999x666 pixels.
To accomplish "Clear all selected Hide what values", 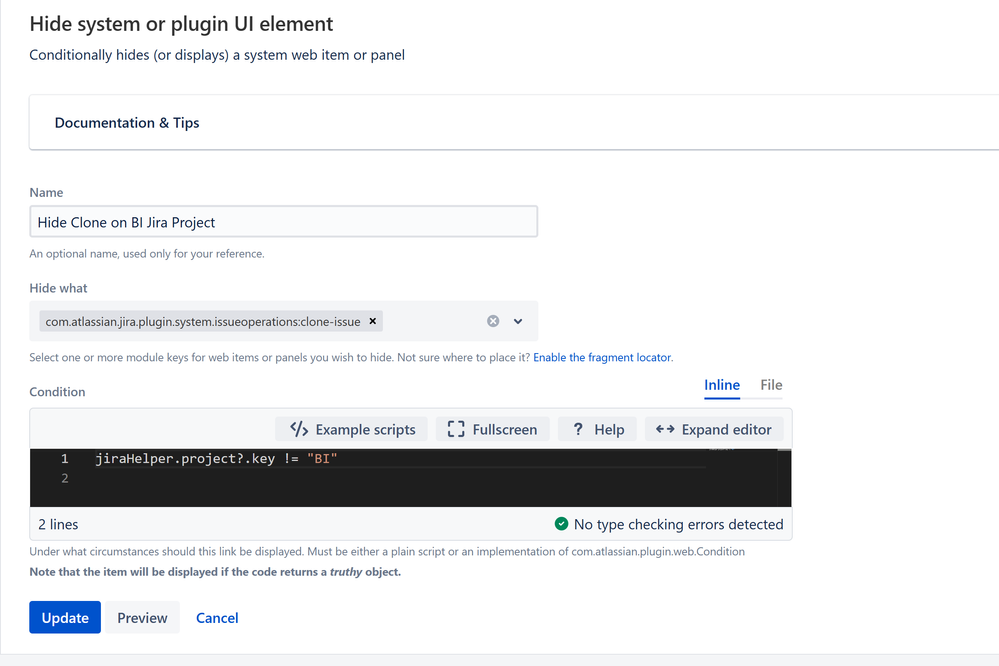I will click(493, 322).
